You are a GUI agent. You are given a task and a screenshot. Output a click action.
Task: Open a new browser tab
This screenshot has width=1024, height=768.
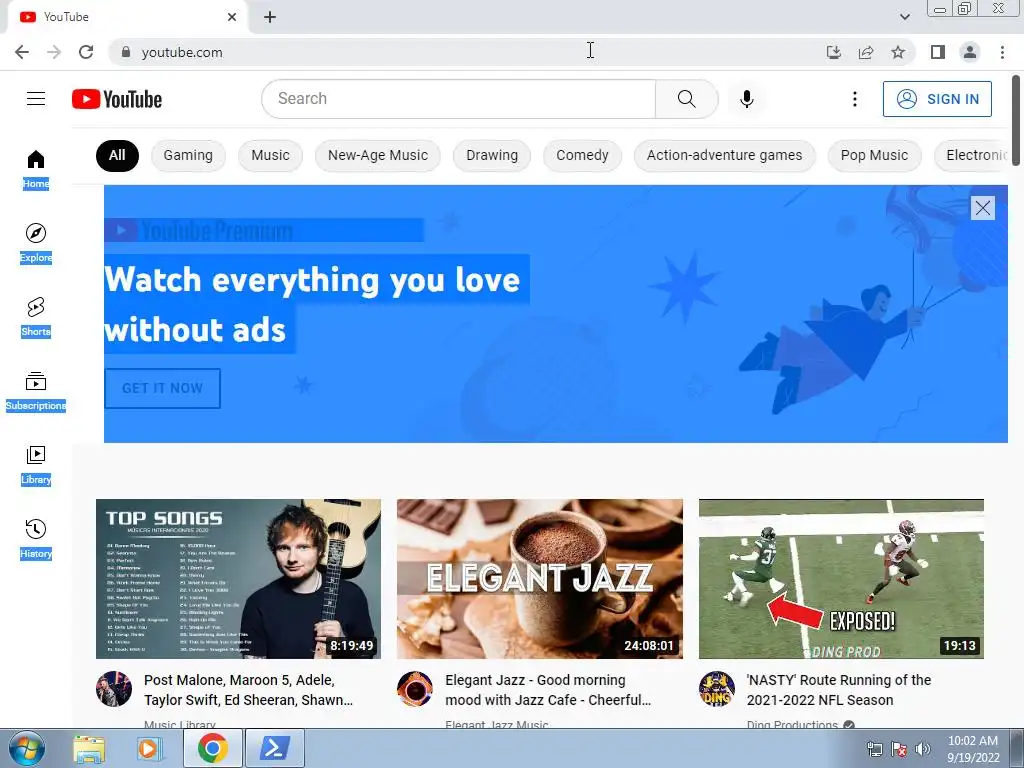[x=270, y=18]
